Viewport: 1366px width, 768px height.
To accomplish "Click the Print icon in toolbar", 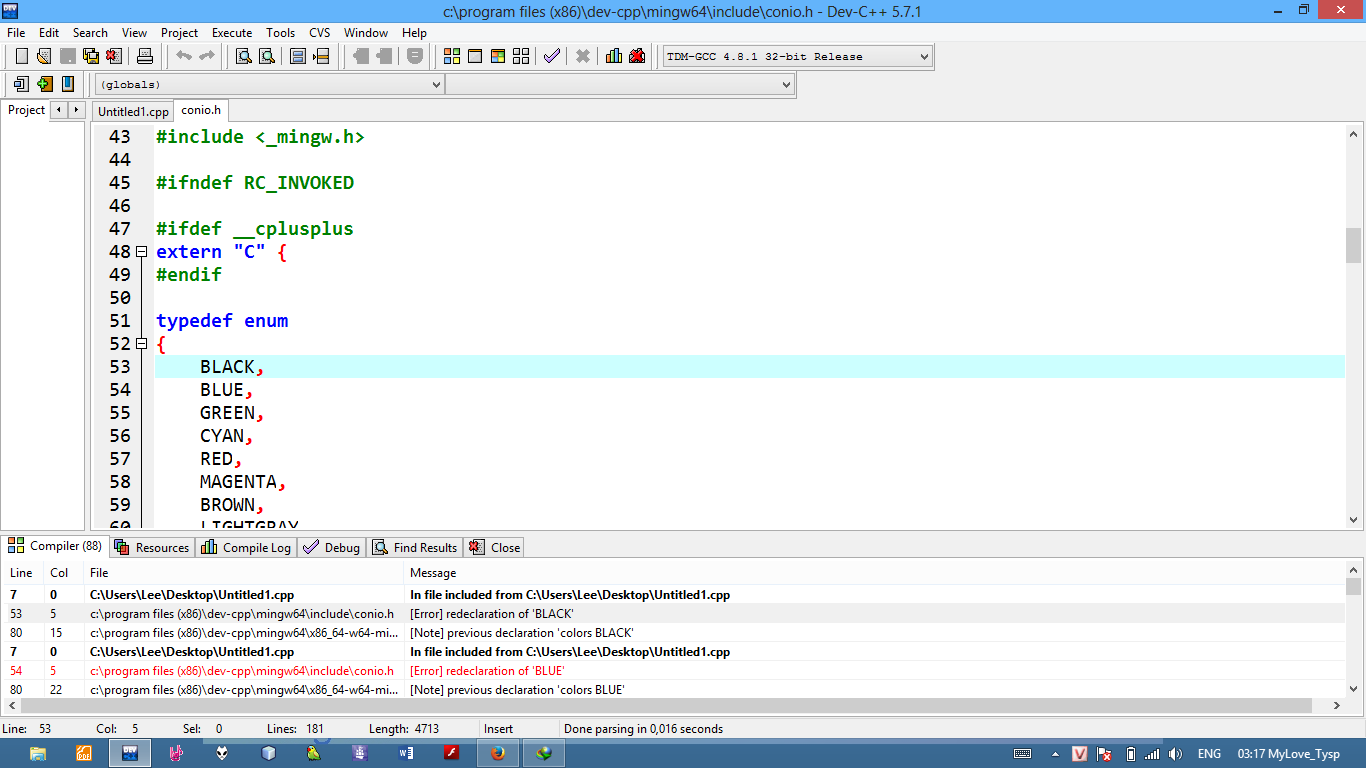I will pyautogui.click(x=144, y=56).
